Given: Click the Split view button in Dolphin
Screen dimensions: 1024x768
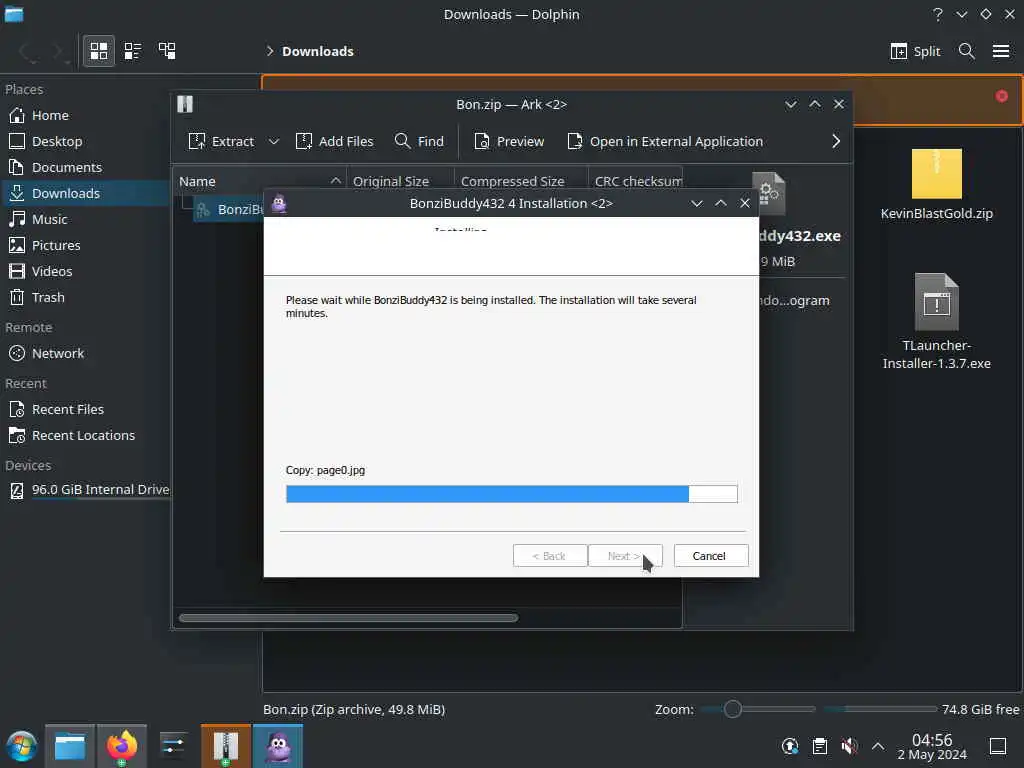Looking at the screenshot, I should pyautogui.click(x=915, y=51).
